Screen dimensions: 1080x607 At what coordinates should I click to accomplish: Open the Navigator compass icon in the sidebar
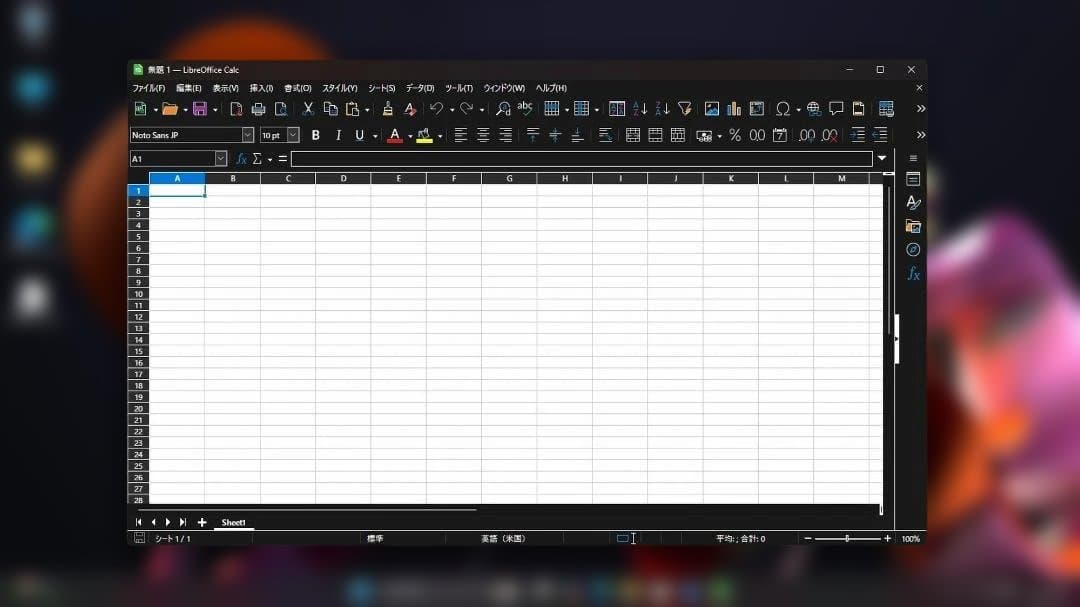tap(913, 250)
